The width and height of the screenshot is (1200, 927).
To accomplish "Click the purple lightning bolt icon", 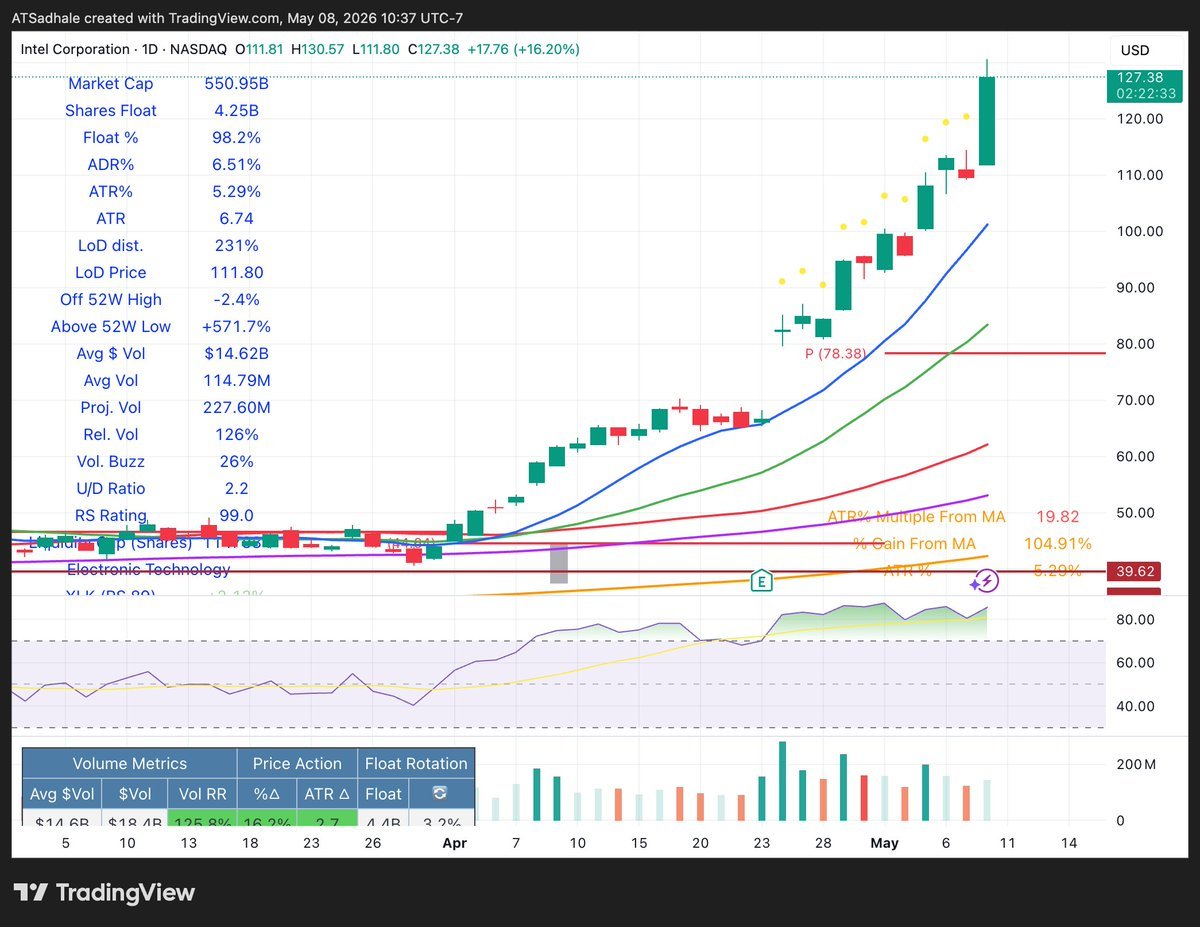I will (x=986, y=580).
